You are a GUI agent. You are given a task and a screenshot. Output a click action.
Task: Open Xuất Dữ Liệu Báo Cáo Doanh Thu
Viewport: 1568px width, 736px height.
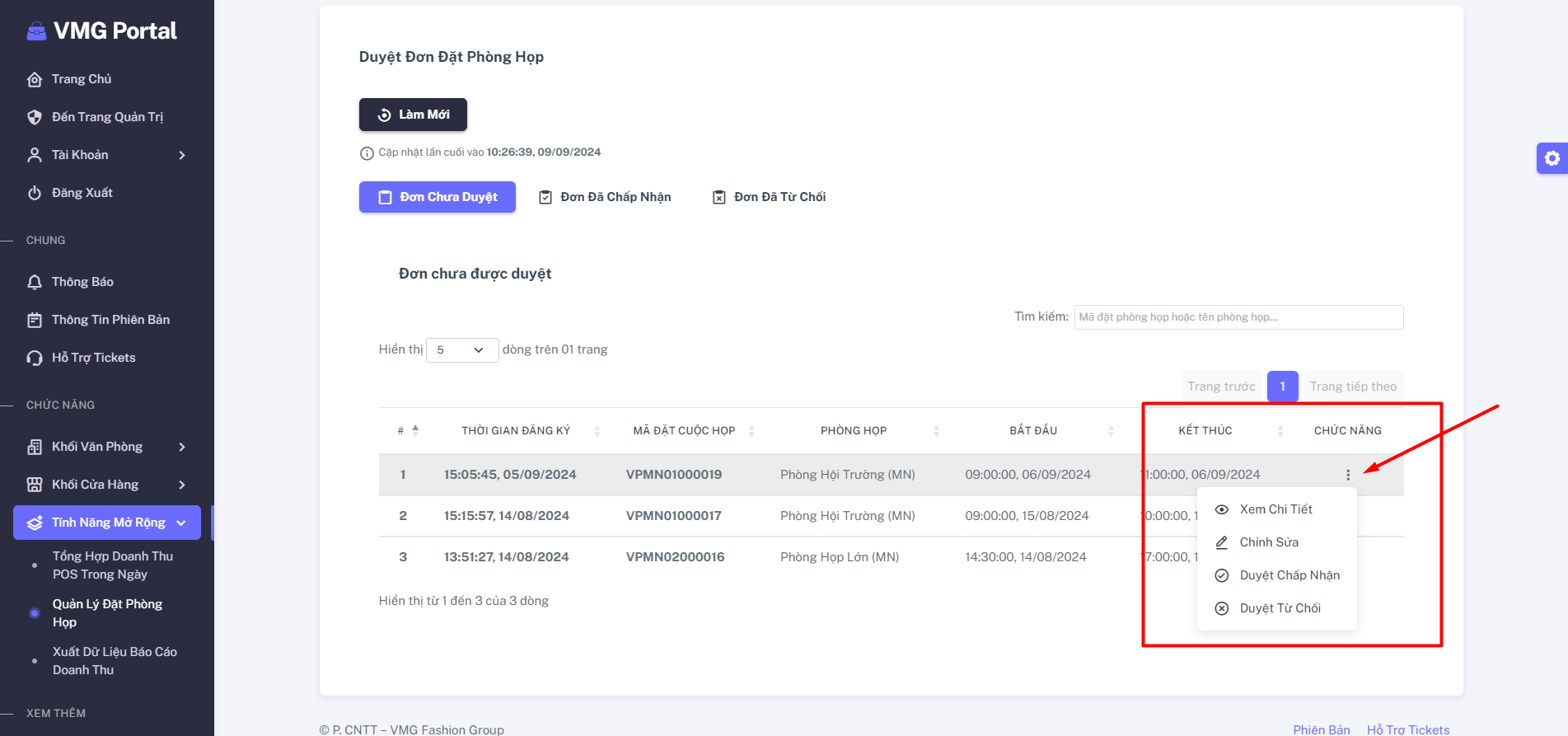[x=115, y=661]
